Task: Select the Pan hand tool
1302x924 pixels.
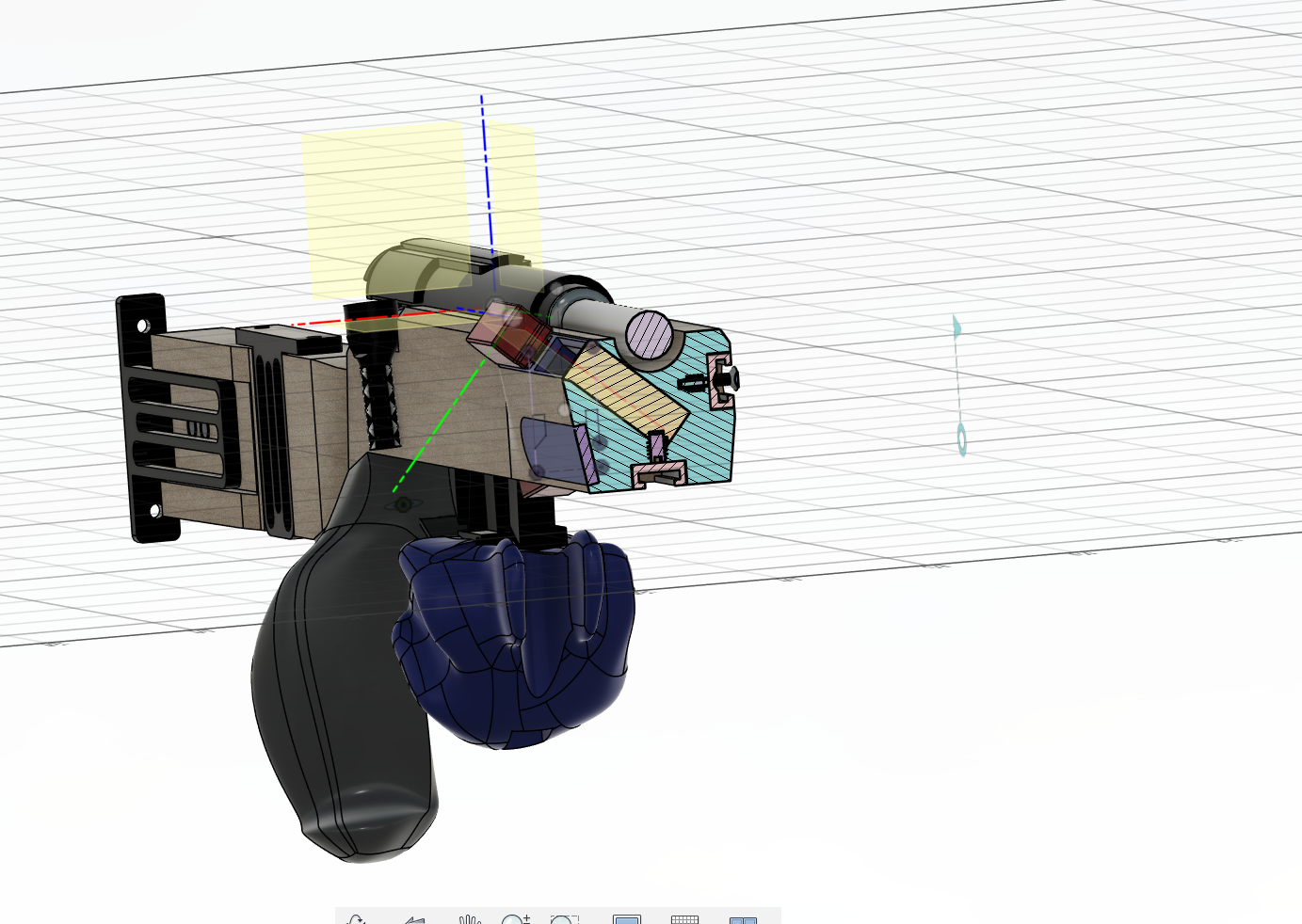Action: point(470,918)
